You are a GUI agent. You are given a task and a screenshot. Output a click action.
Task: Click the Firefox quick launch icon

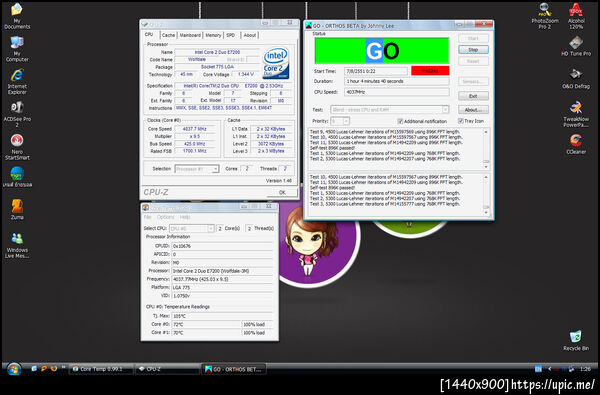click(54, 369)
